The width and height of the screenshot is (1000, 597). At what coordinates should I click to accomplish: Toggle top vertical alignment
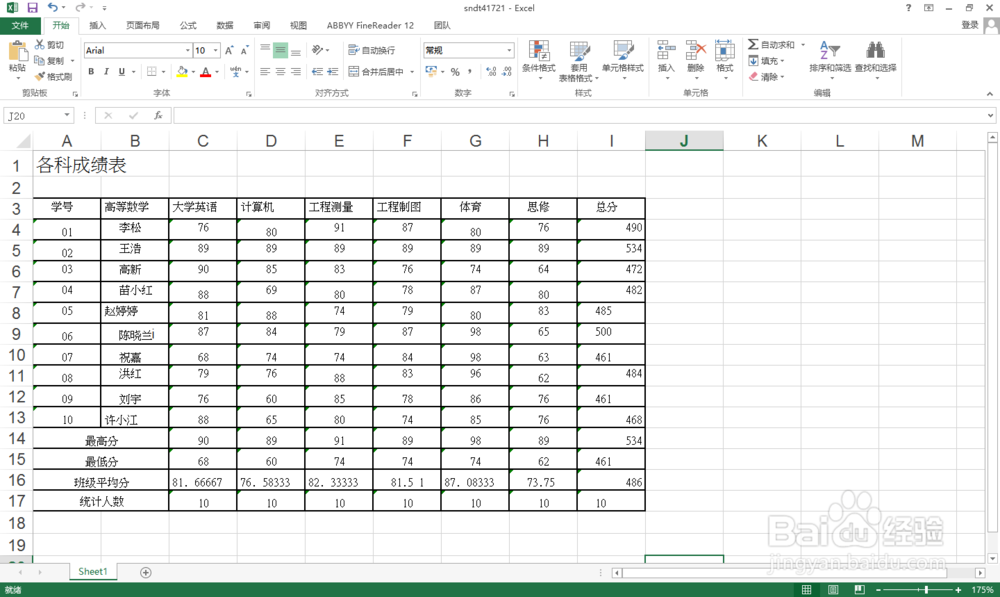(265, 50)
